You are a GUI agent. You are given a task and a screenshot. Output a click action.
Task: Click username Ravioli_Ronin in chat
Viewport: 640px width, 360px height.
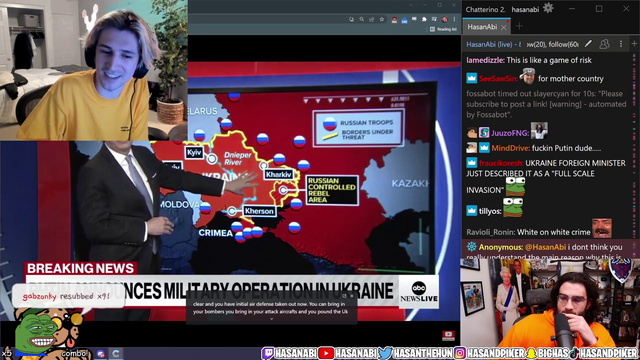pyautogui.click(x=490, y=232)
